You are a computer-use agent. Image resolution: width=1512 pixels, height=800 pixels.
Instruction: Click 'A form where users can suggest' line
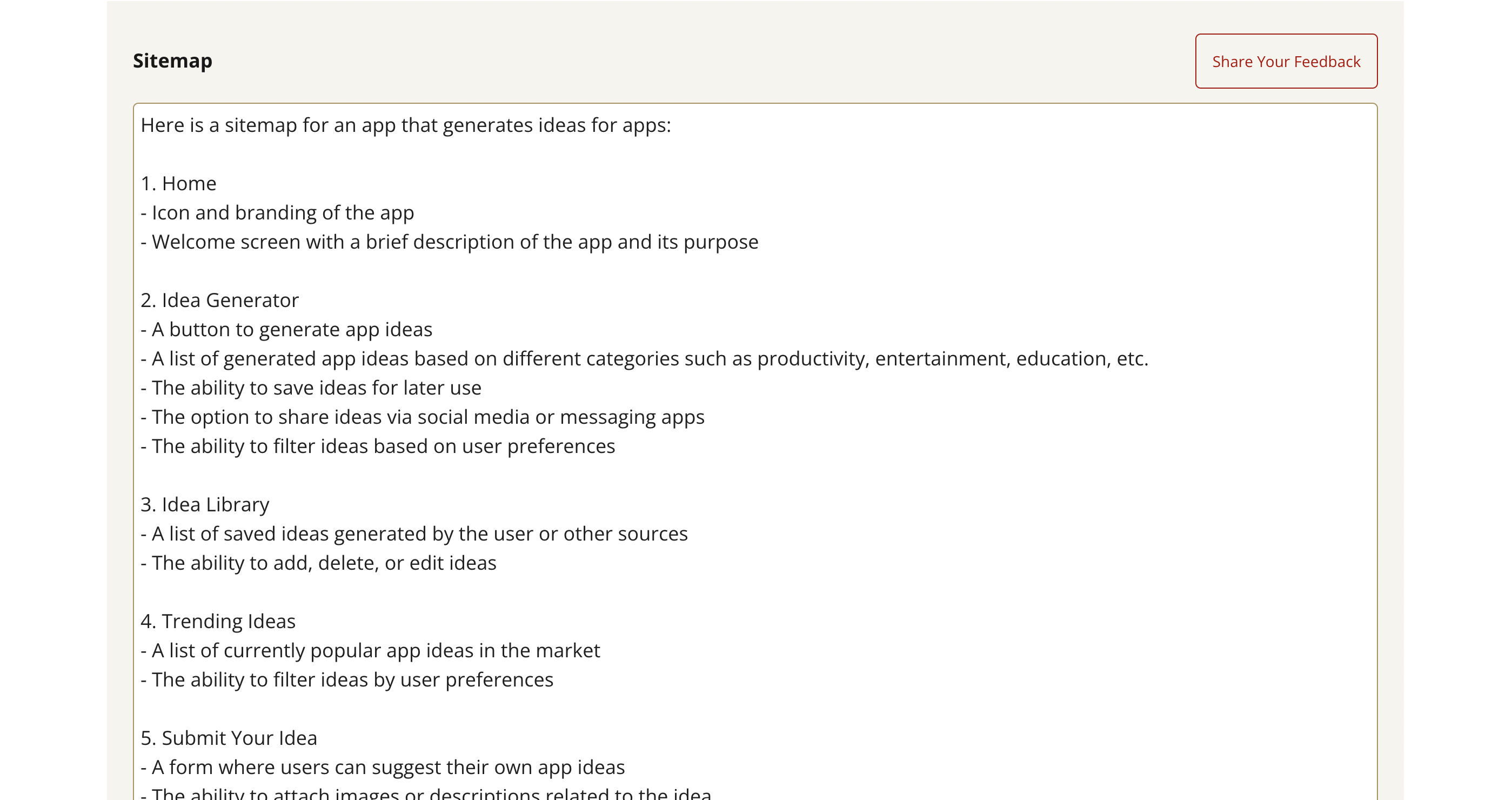click(x=383, y=767)
